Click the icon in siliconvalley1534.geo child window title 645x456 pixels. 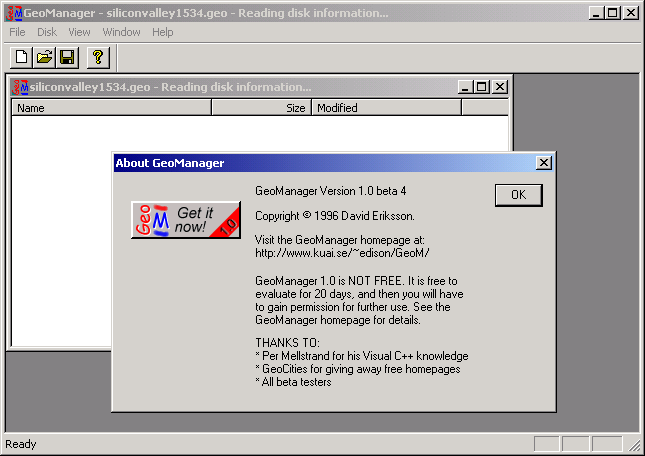[x=20, y=87]
